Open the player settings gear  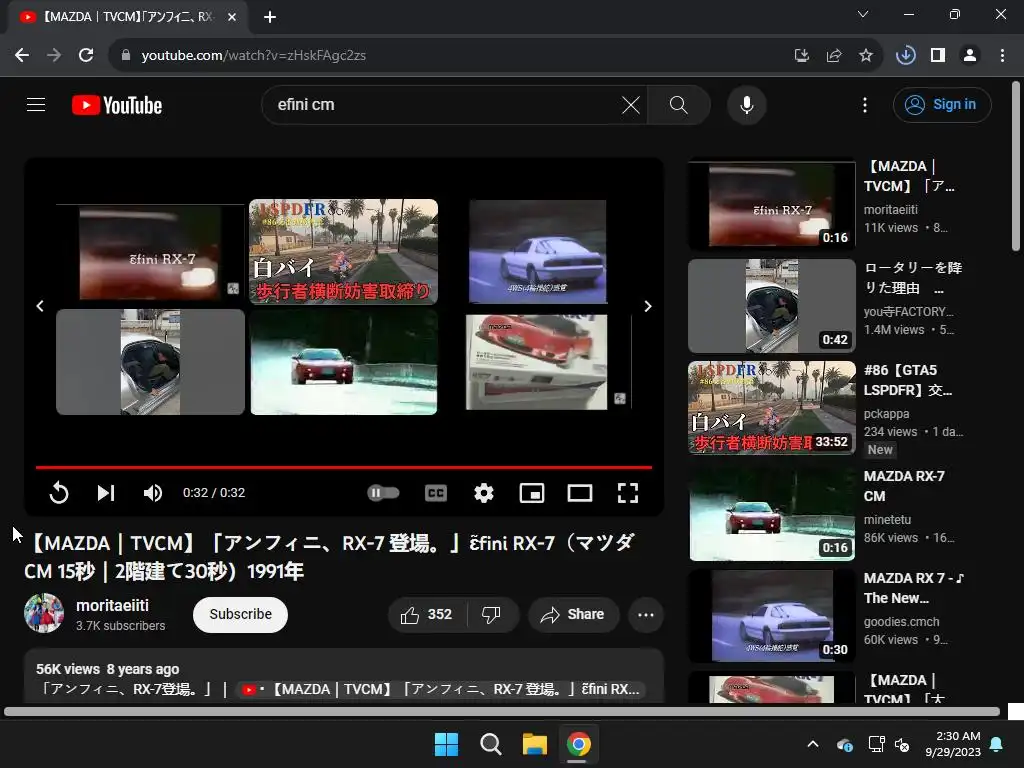point(484,493)
